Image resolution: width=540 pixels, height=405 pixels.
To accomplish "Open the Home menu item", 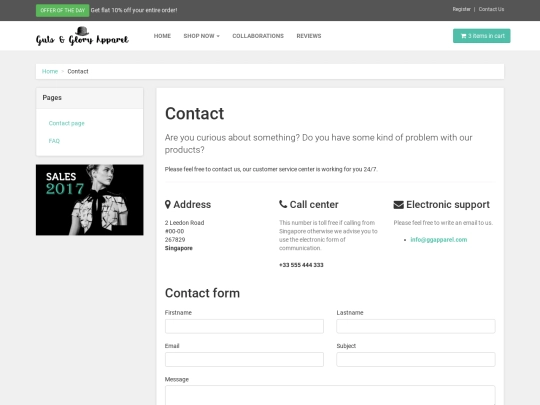I will pos(162,36).
